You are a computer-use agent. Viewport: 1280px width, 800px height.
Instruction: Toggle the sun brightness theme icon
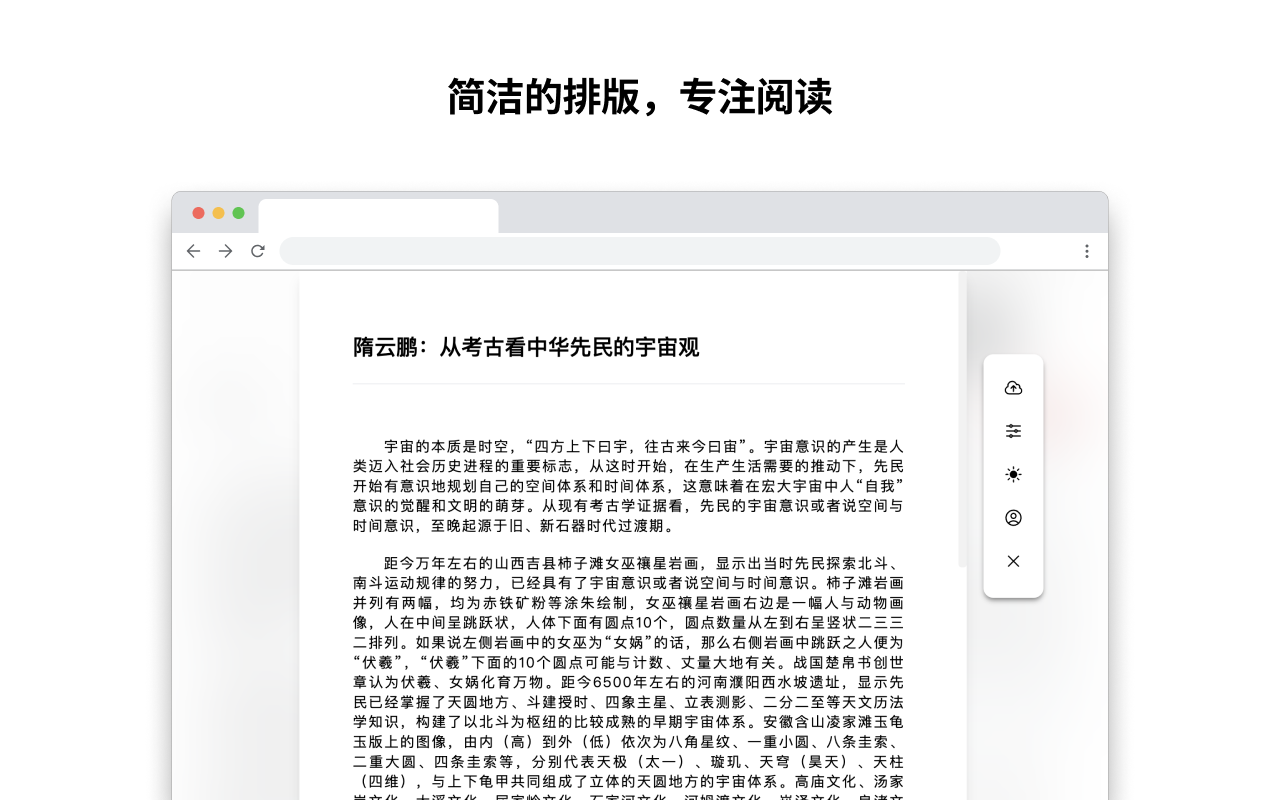[1013, 474]
